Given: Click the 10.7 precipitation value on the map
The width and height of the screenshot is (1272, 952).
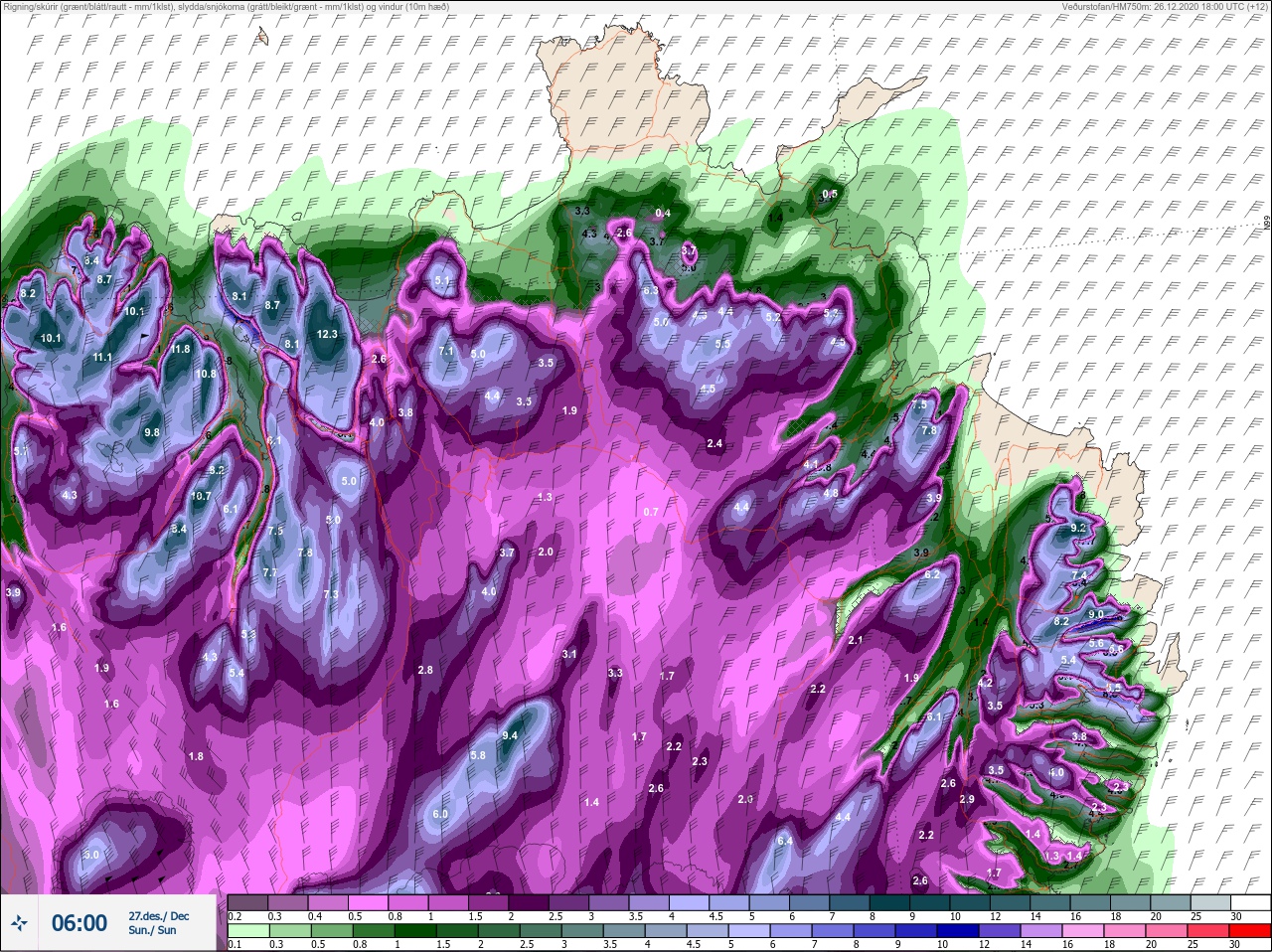Looking at the screenshot, I should click(201, 495).
